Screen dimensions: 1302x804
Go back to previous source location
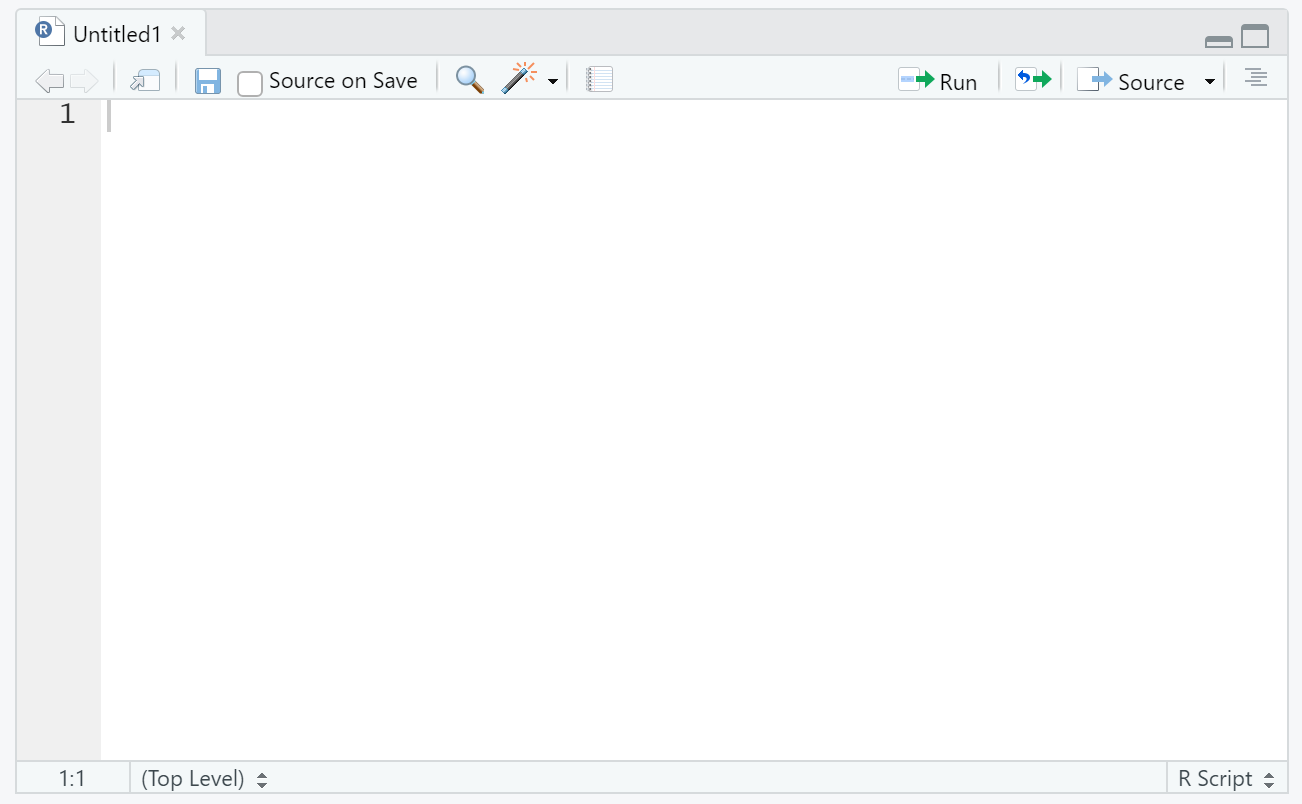click(49, 81)
